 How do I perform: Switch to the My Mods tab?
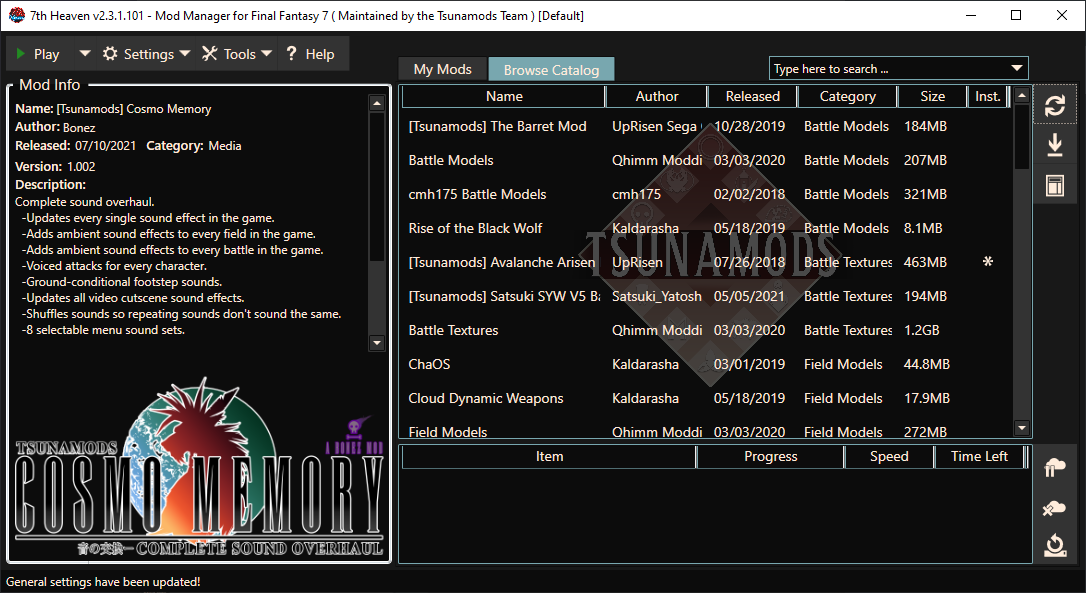point(443,69)
